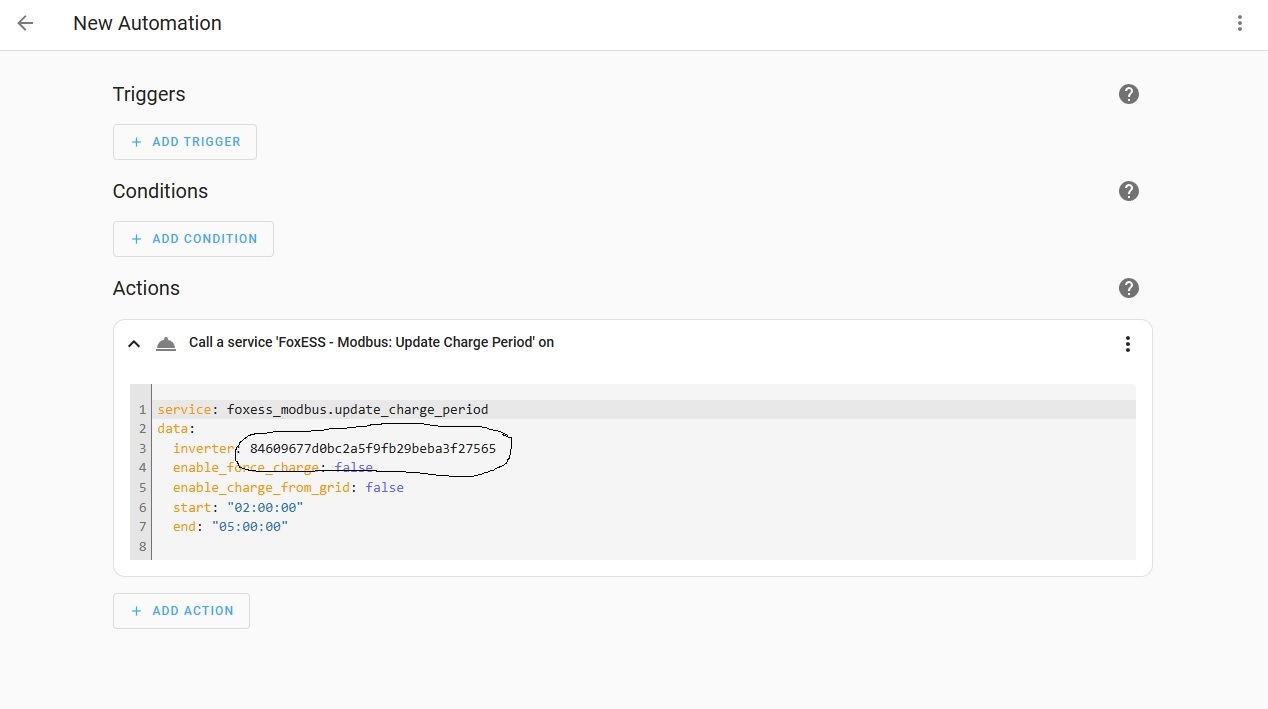Open help for the Conditions section
Image resolution: width=1268 pixels, height=709 pixels.
[x=1128, y=191]
